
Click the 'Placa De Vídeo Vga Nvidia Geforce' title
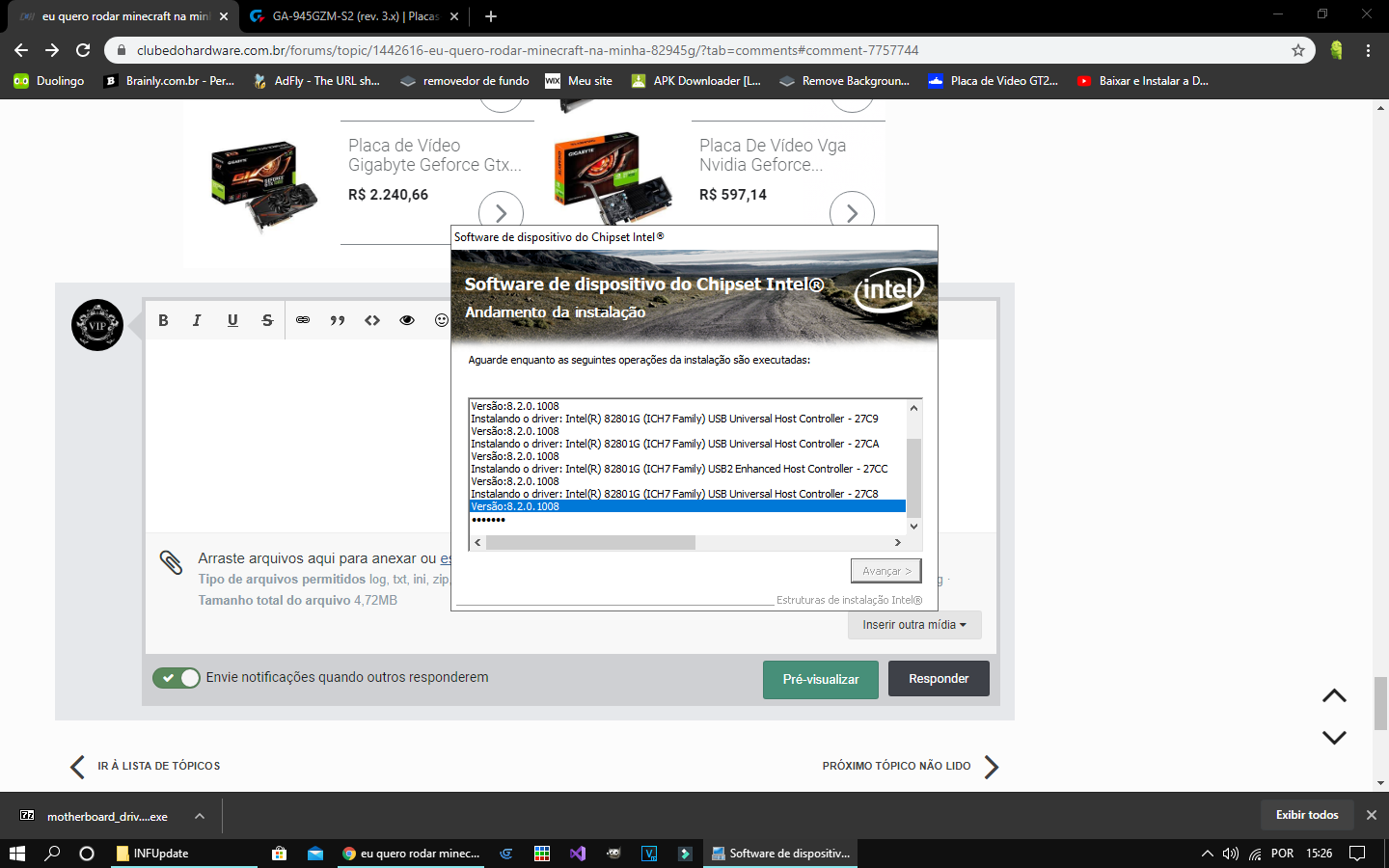click(x=773, y=155)
